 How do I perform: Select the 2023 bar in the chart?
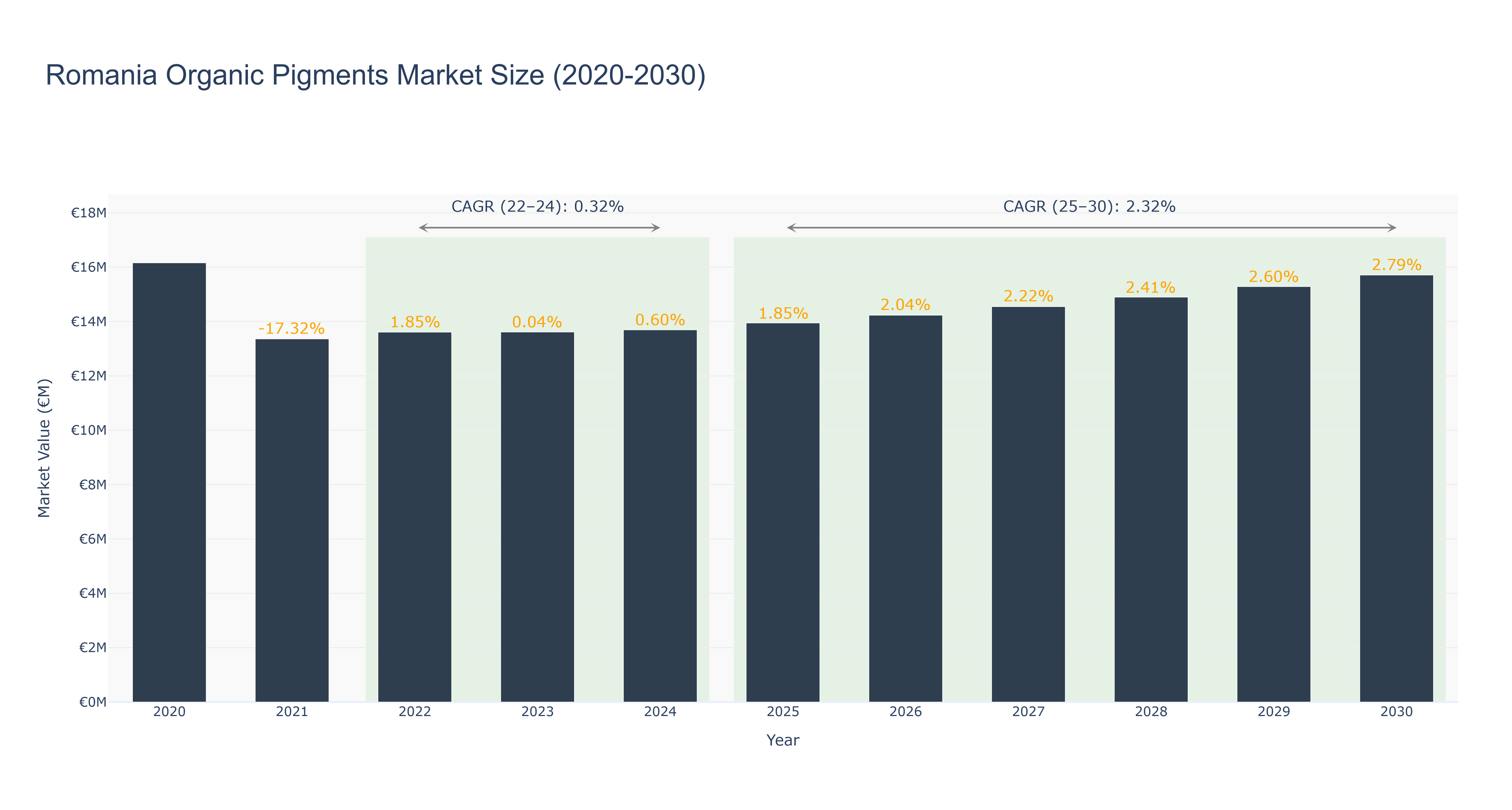tap(538, 517)
